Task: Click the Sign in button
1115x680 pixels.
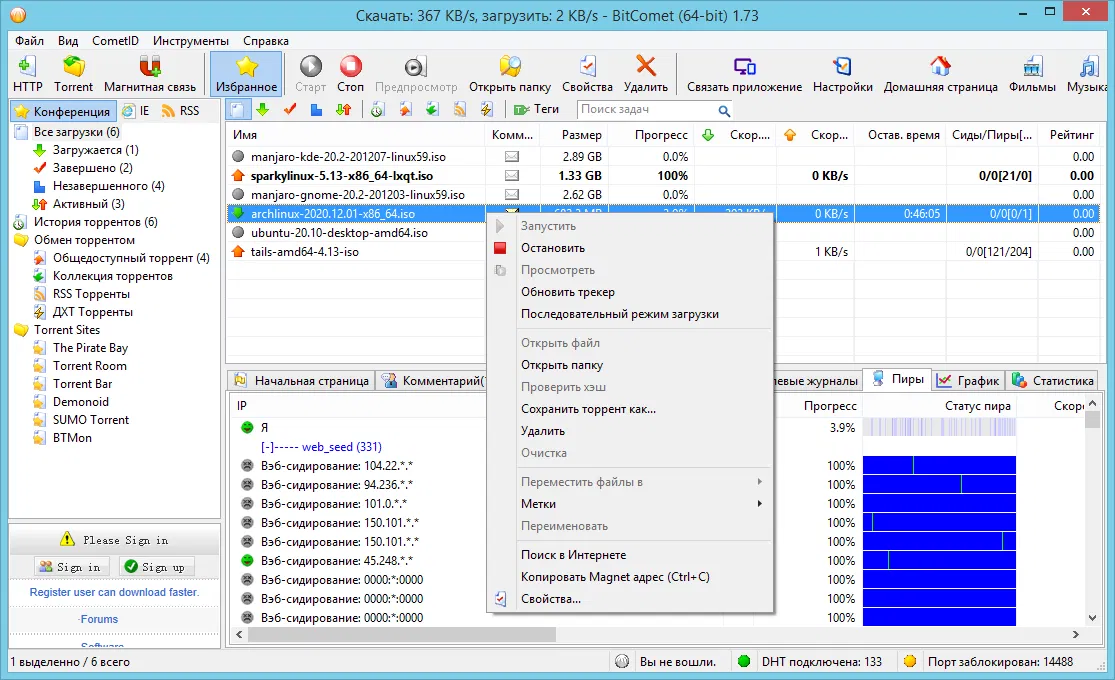Action: (70, 567)
